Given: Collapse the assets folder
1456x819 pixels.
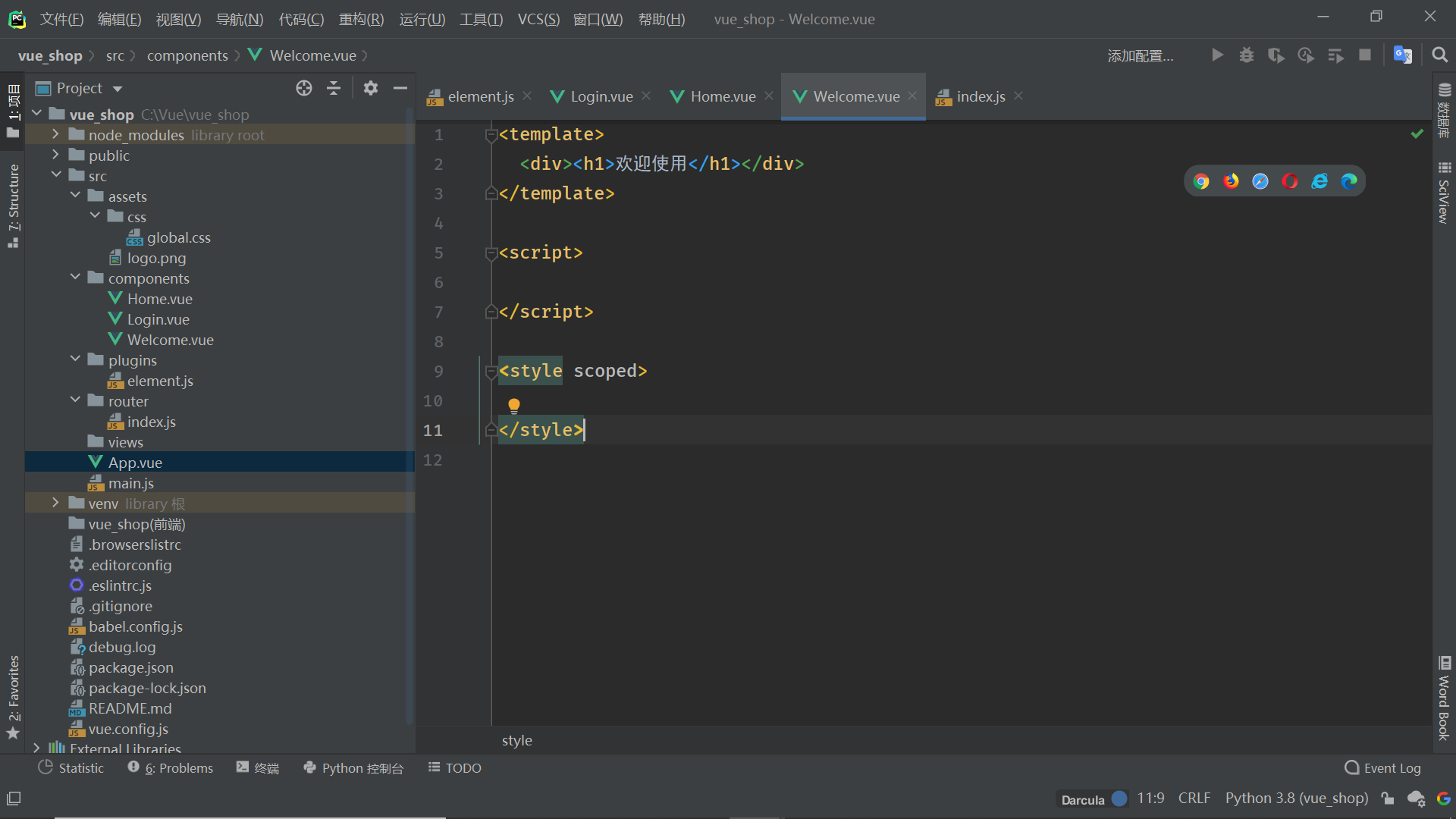Looking at the screenshot, I should click(75, 196).
